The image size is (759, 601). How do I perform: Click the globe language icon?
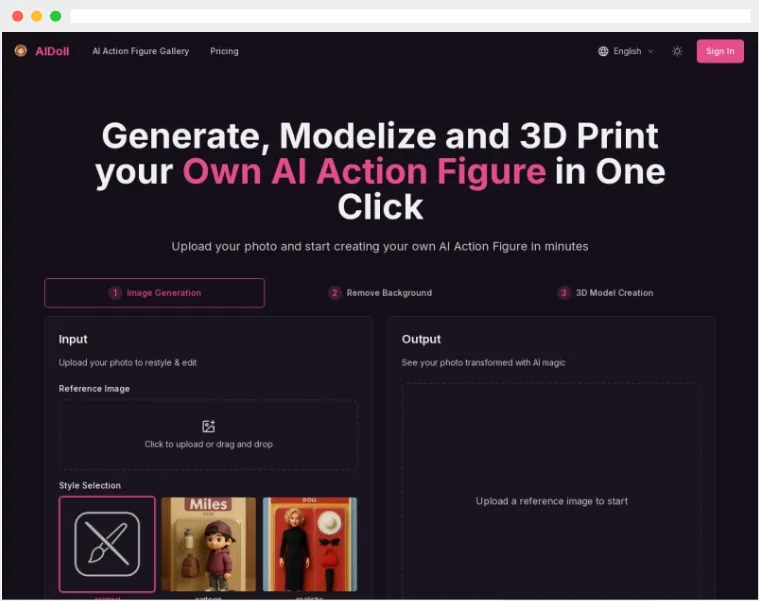click(x=603, y=51)
